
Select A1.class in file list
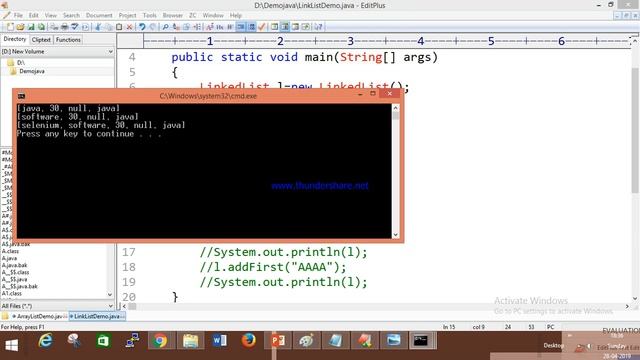coord(11,293)
